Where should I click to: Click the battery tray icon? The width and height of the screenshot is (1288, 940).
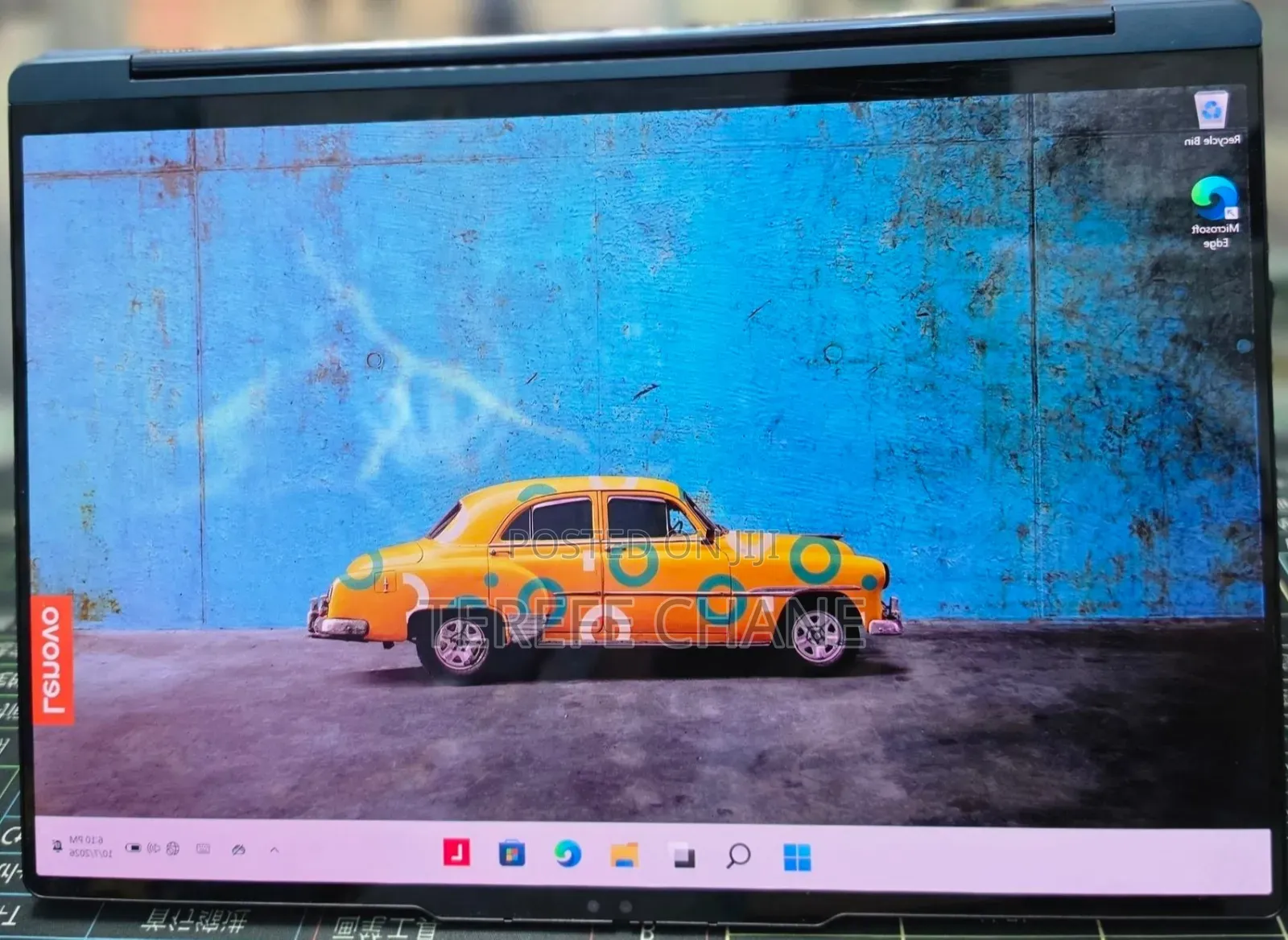click(133, 847)
